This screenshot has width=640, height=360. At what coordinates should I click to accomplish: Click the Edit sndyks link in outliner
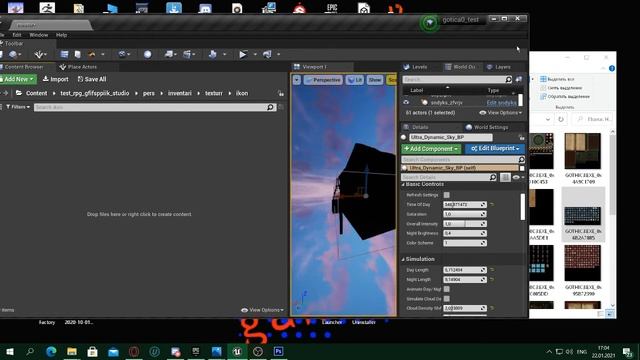point(501,103)
